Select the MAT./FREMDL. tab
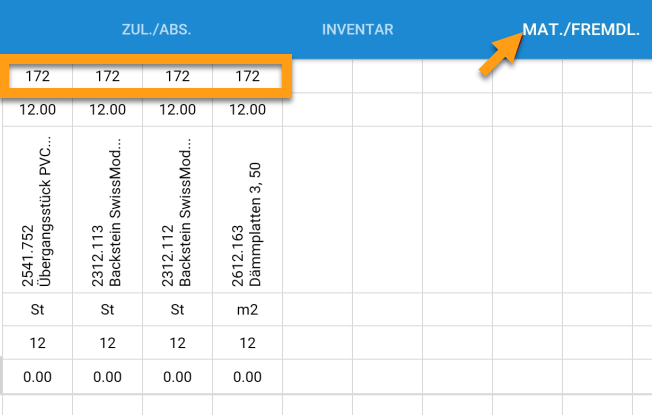 581,30
